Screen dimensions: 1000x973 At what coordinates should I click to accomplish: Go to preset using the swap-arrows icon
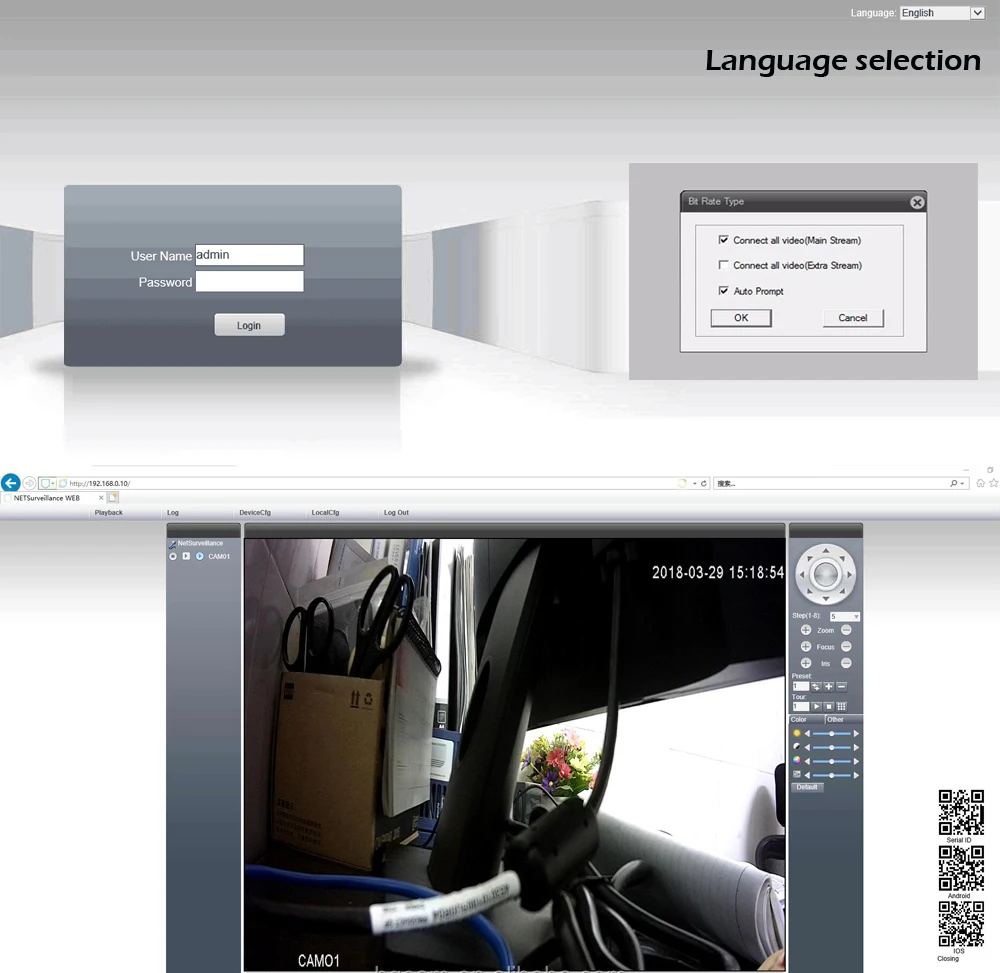(x=816, y=687)
